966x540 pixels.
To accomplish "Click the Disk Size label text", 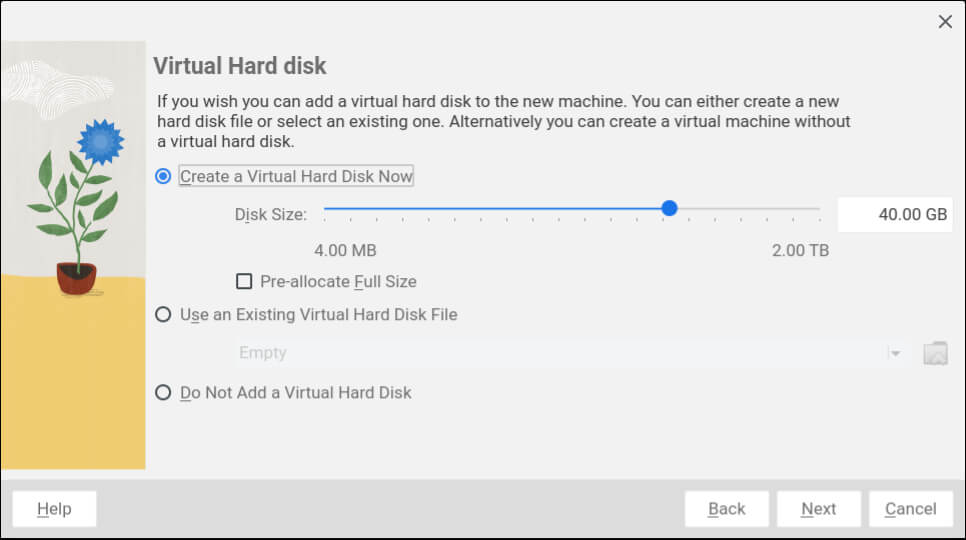I will 270,214.
